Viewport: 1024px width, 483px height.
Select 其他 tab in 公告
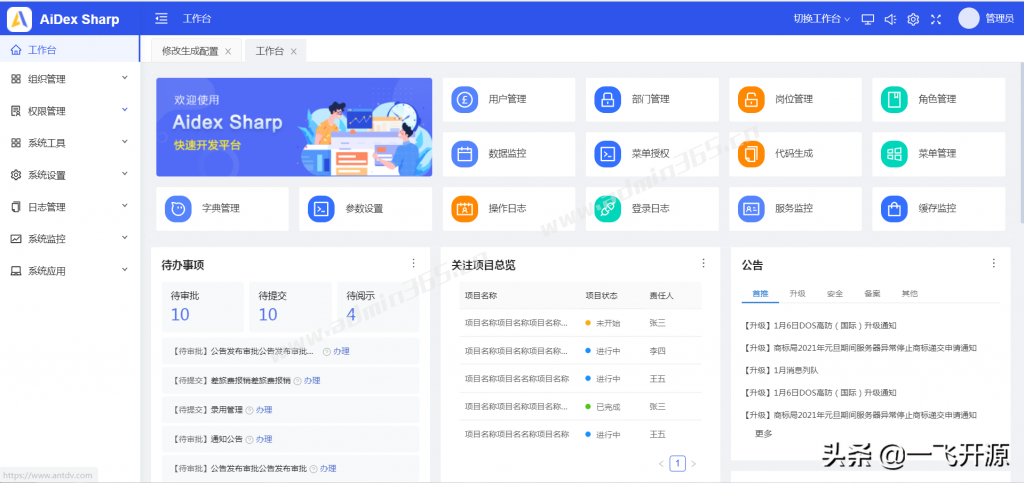[x=909, y=294]
